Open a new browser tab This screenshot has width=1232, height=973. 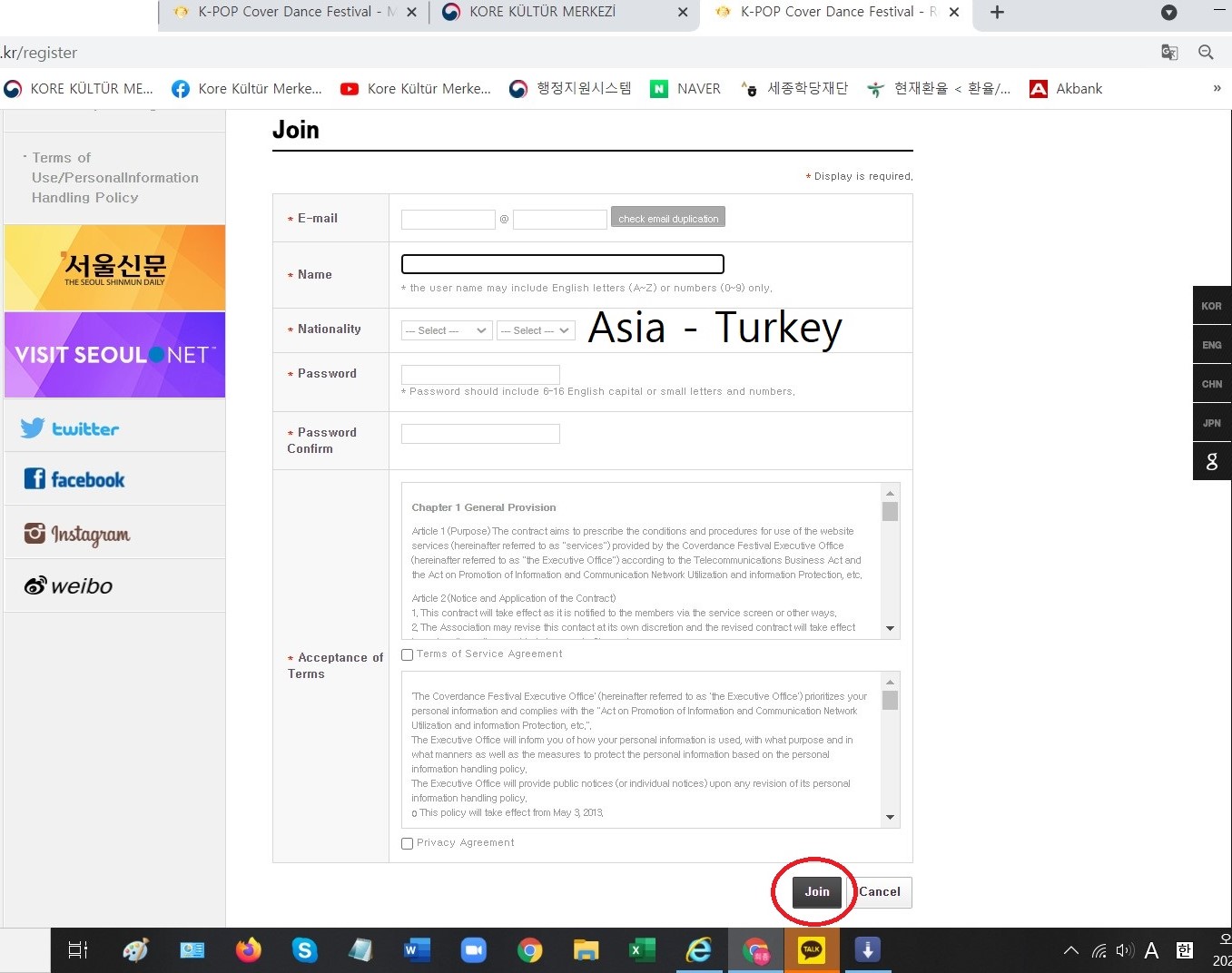point(997,12)
